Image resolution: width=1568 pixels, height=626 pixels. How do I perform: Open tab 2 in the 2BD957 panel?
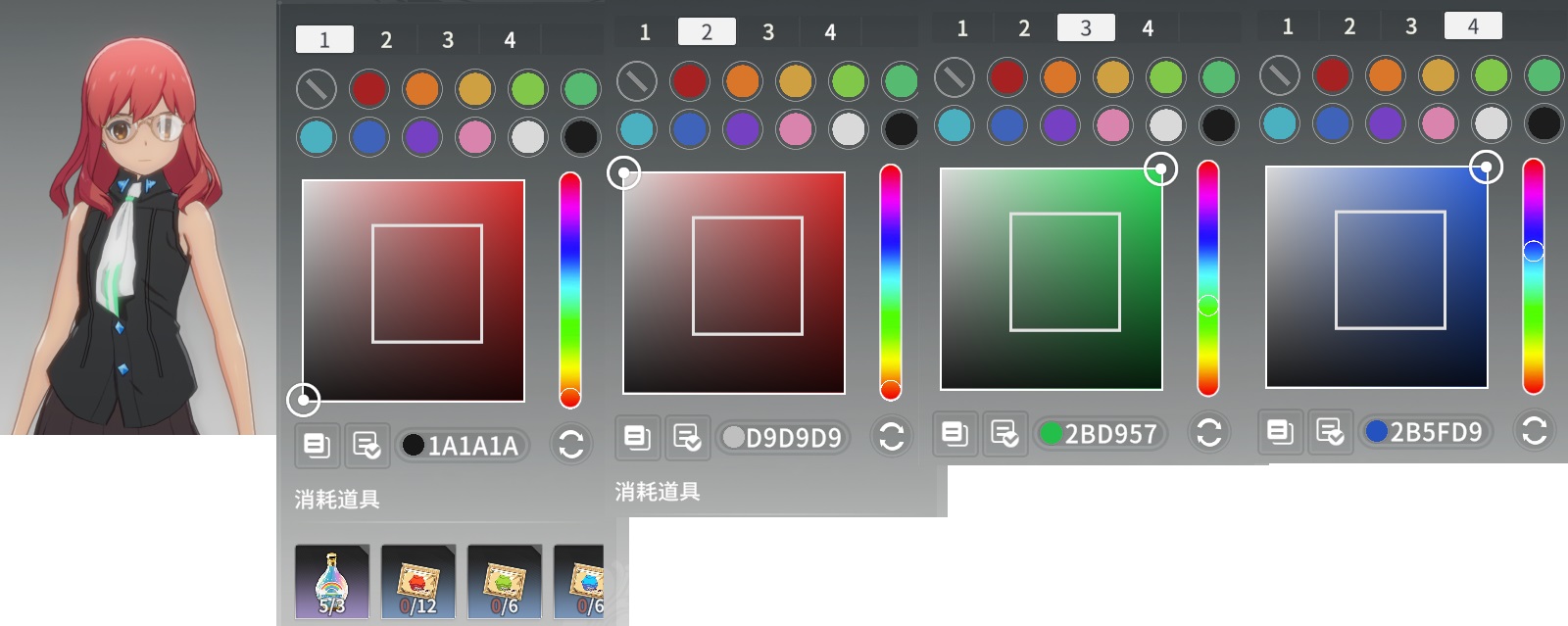pyautogui.click(x=1024, y=28)
